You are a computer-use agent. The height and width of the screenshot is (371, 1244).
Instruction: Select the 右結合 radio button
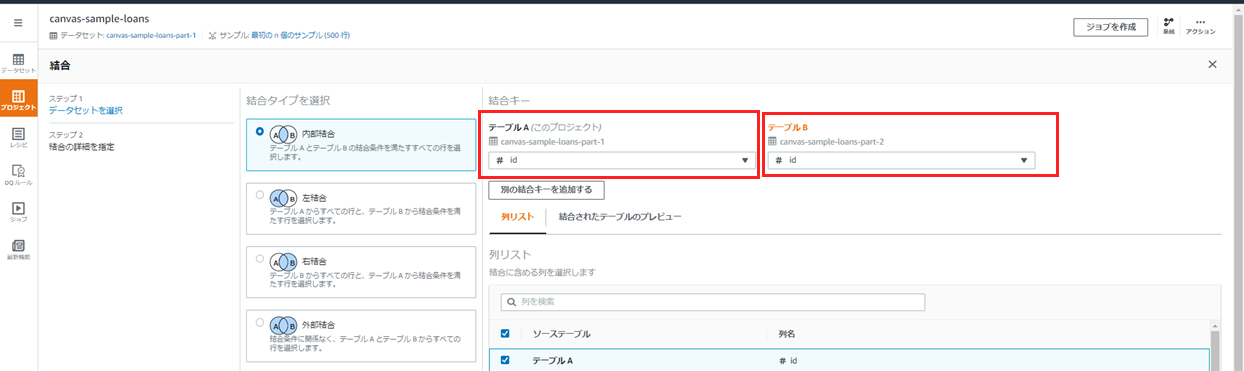260,258
